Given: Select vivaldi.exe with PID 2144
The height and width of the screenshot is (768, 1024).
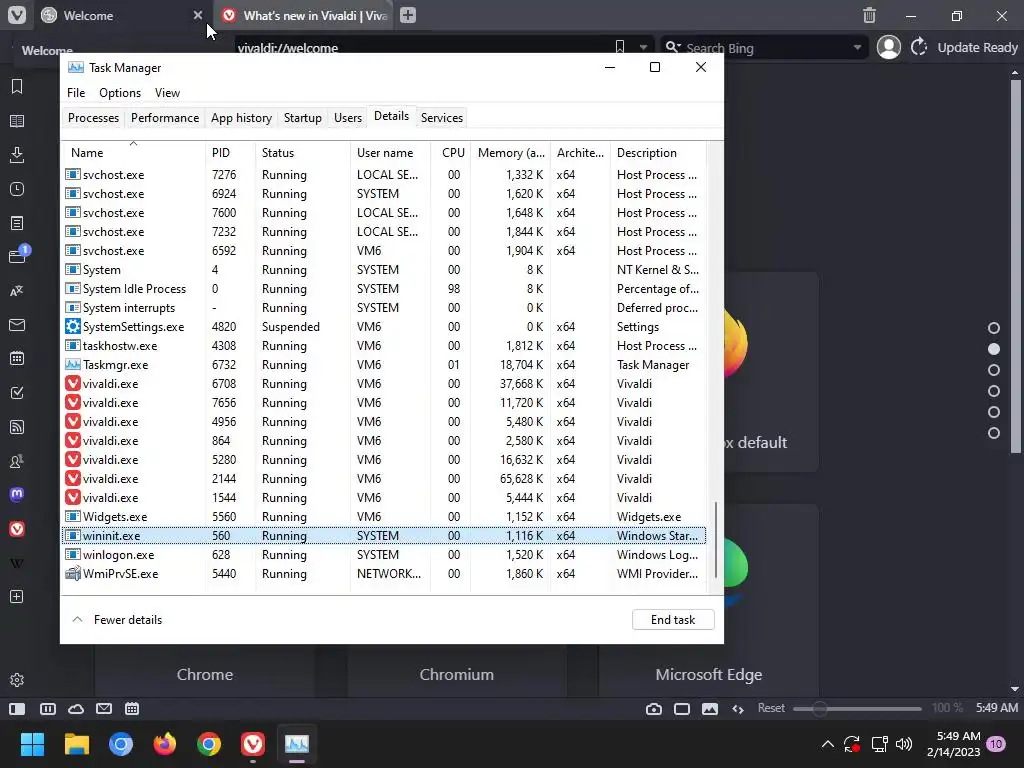Looking at the screenshot, I should (384, 479).
